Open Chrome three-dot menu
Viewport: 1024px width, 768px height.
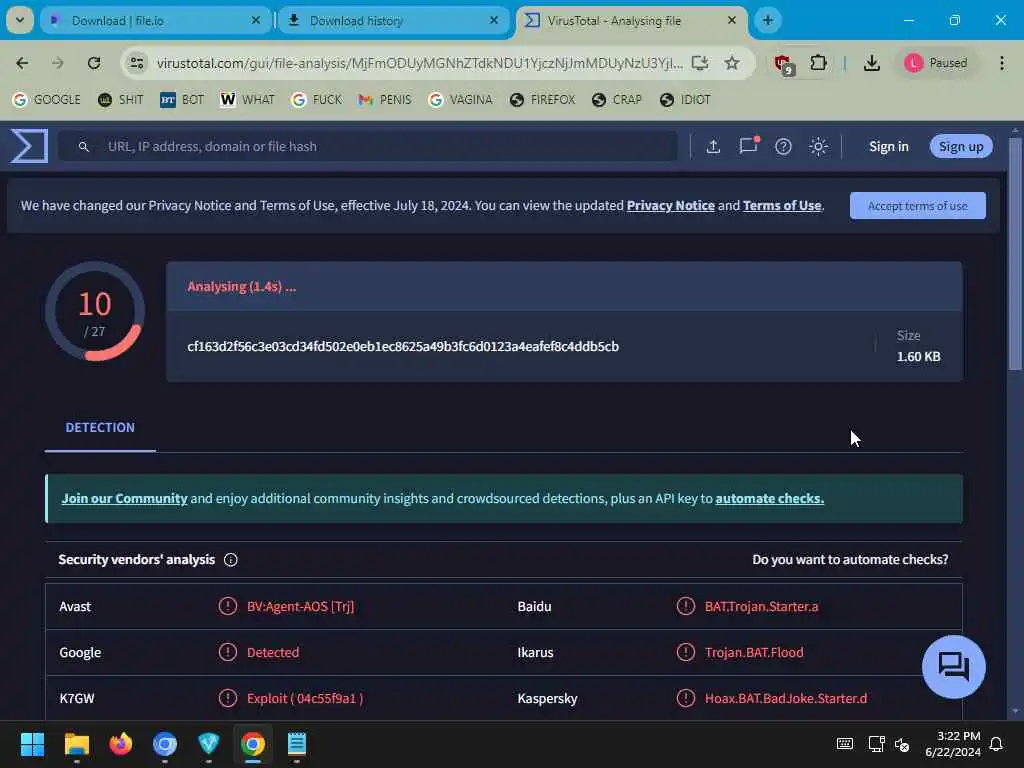click(x=1002, y=63)
